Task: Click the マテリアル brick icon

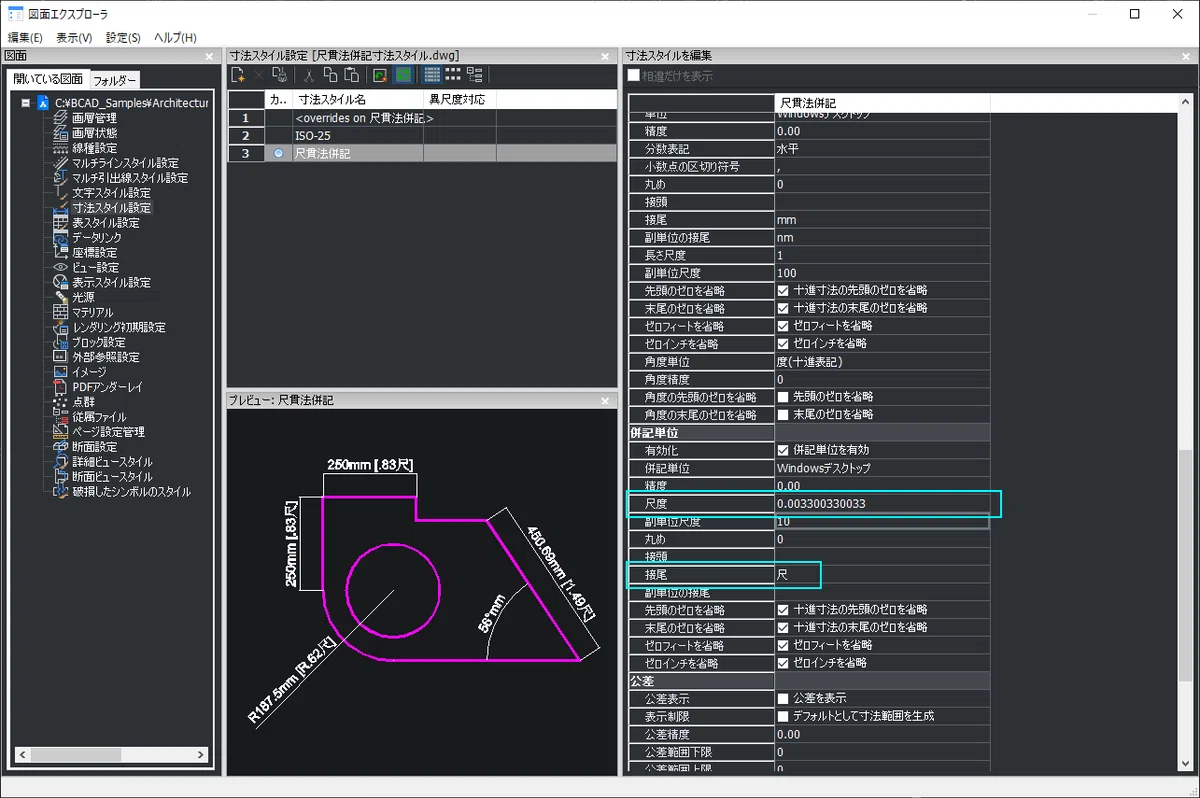Action: (60, 312)
